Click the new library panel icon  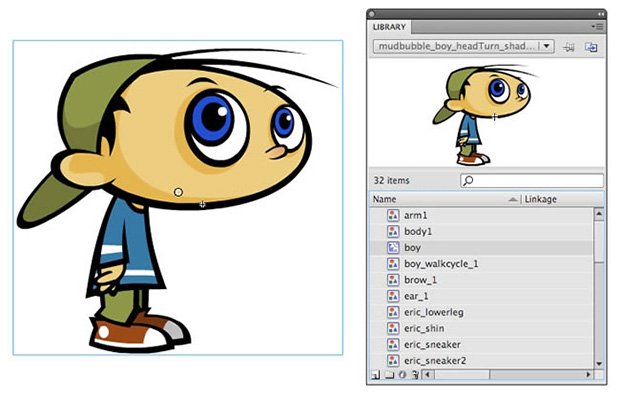point(591,47)
